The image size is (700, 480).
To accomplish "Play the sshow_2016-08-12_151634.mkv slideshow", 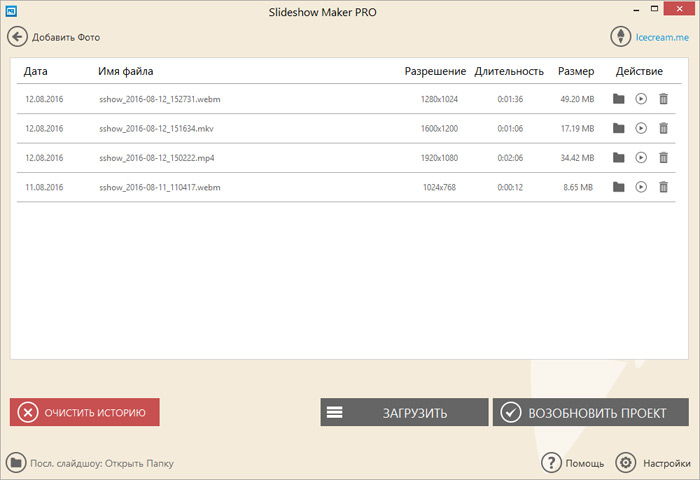I will click(641, 128).
